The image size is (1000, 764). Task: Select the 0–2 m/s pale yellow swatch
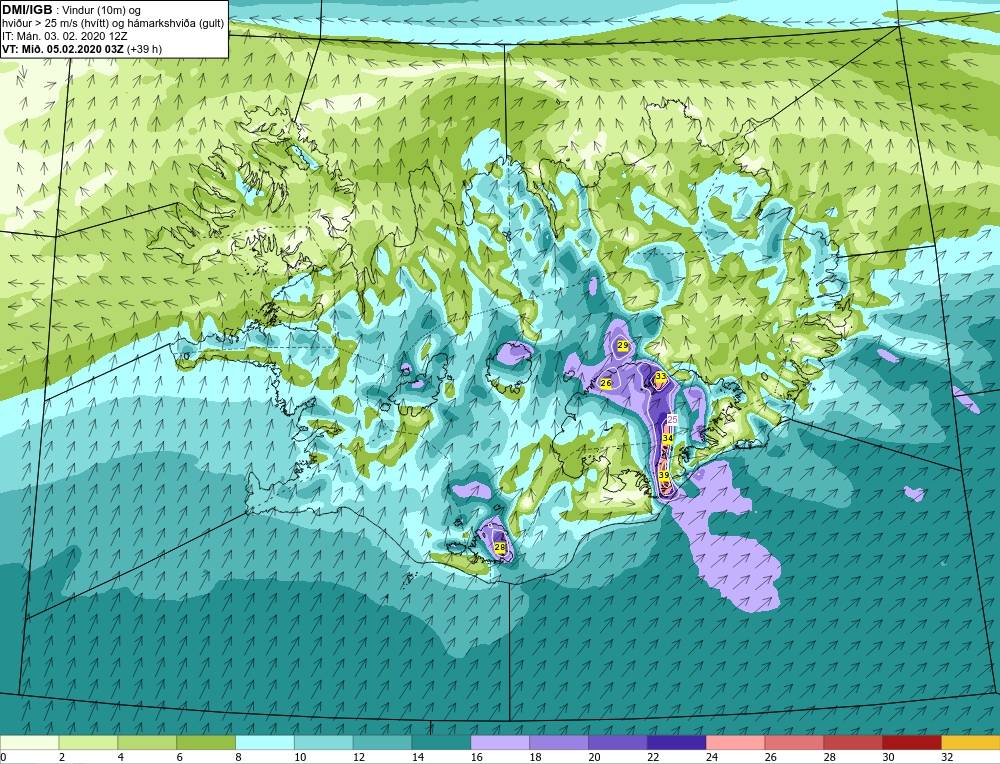[29, 742]
